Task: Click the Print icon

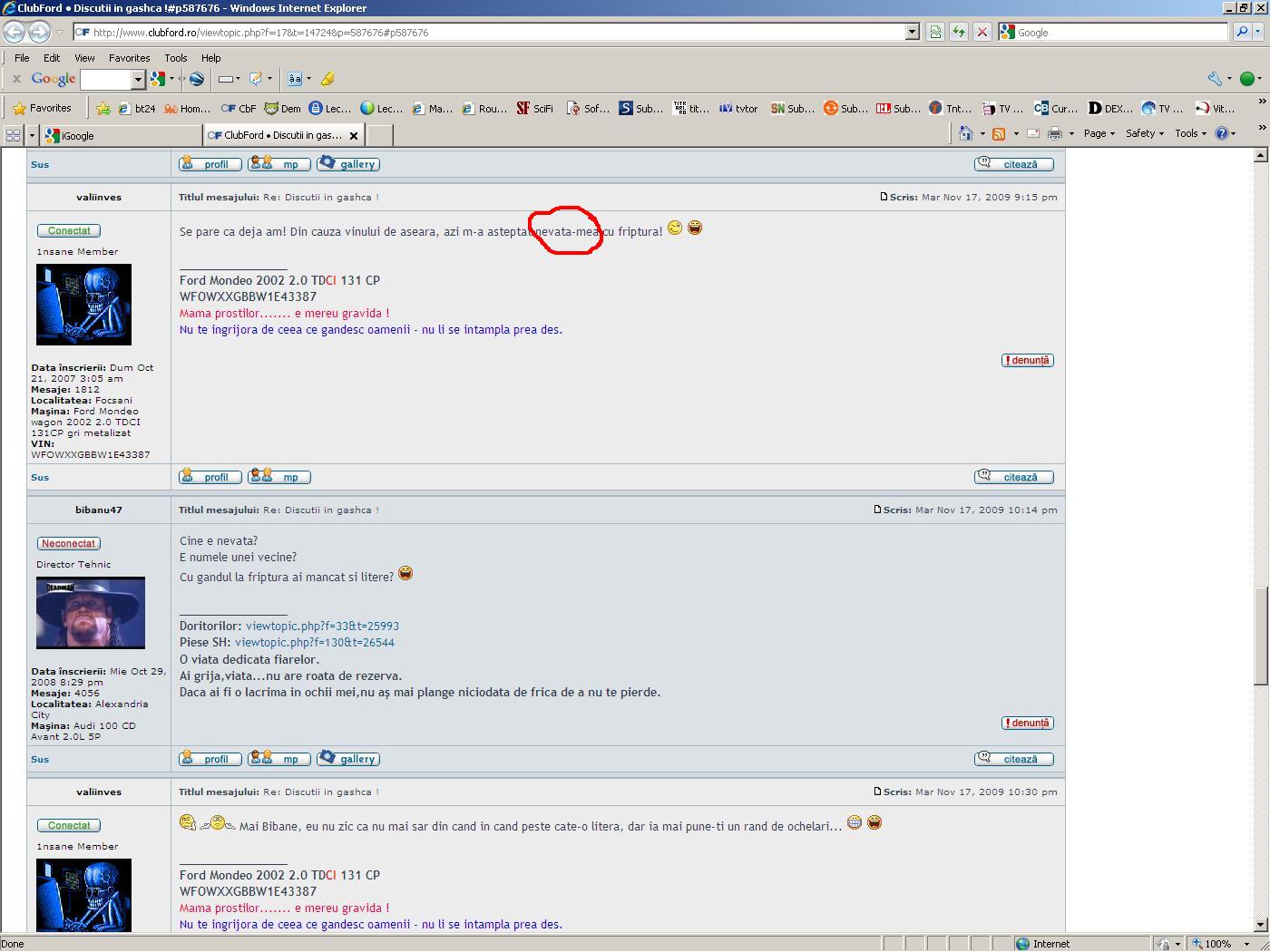Action: pyautogui.click(x=1054, y=134)
